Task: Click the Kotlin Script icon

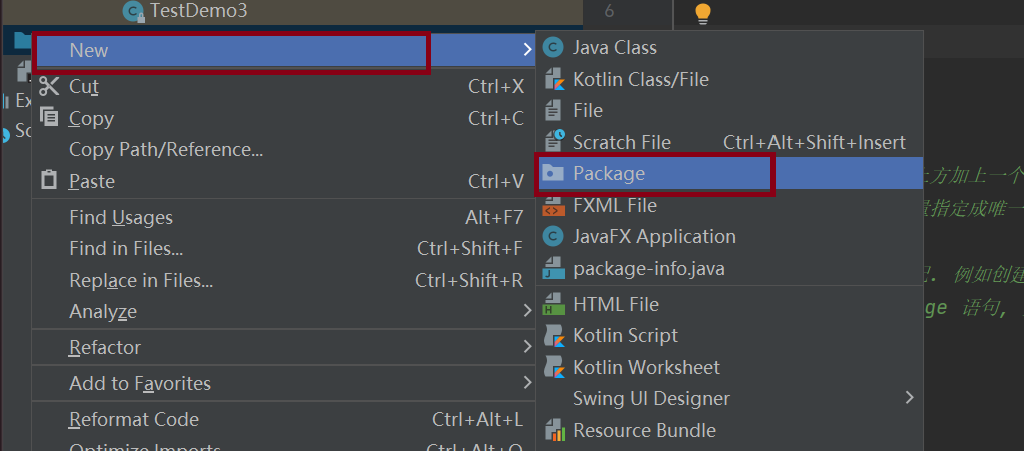Action: (553, 335)
